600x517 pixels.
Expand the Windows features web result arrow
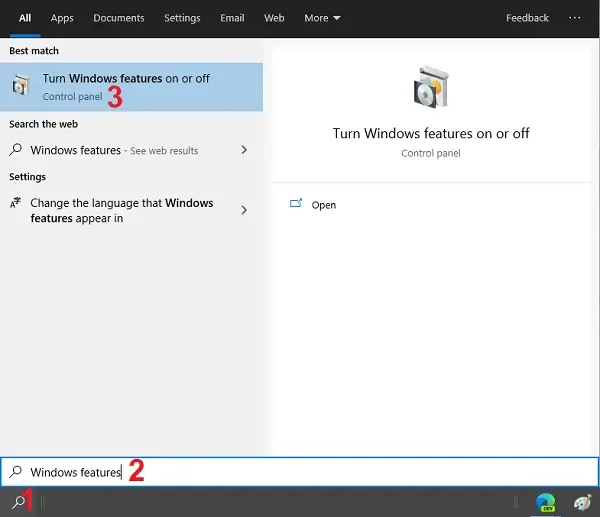pos(245,150)
